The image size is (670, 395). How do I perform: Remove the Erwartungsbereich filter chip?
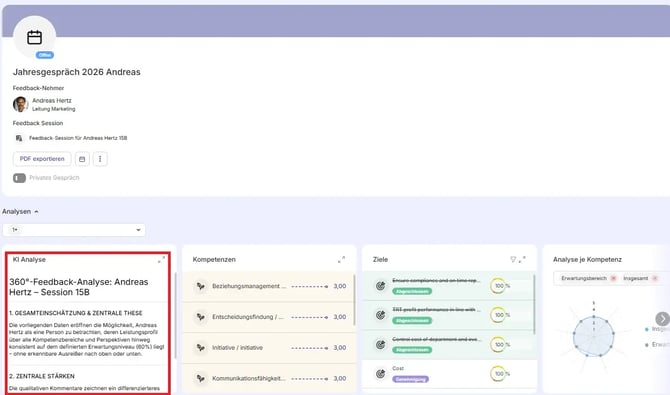[613, 278]
